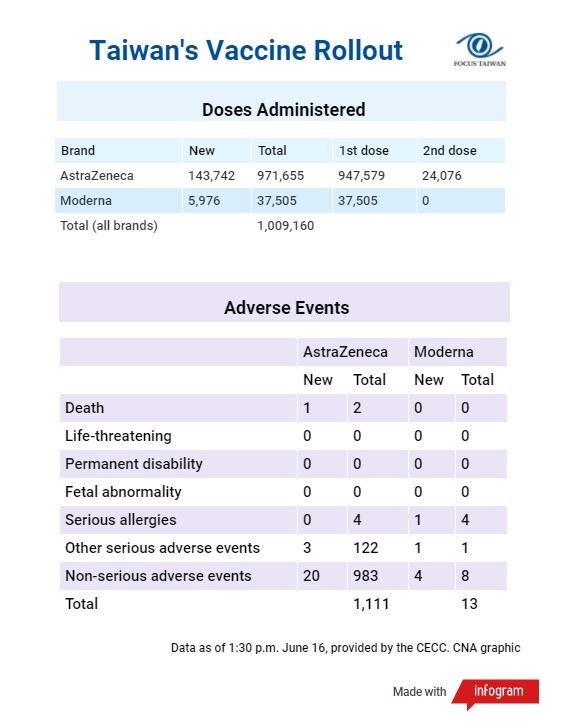The height and width of the screenshot is (722, 569).
Task: Click the AstraZeneca adverse total 1,111
Action: [371, 604]
